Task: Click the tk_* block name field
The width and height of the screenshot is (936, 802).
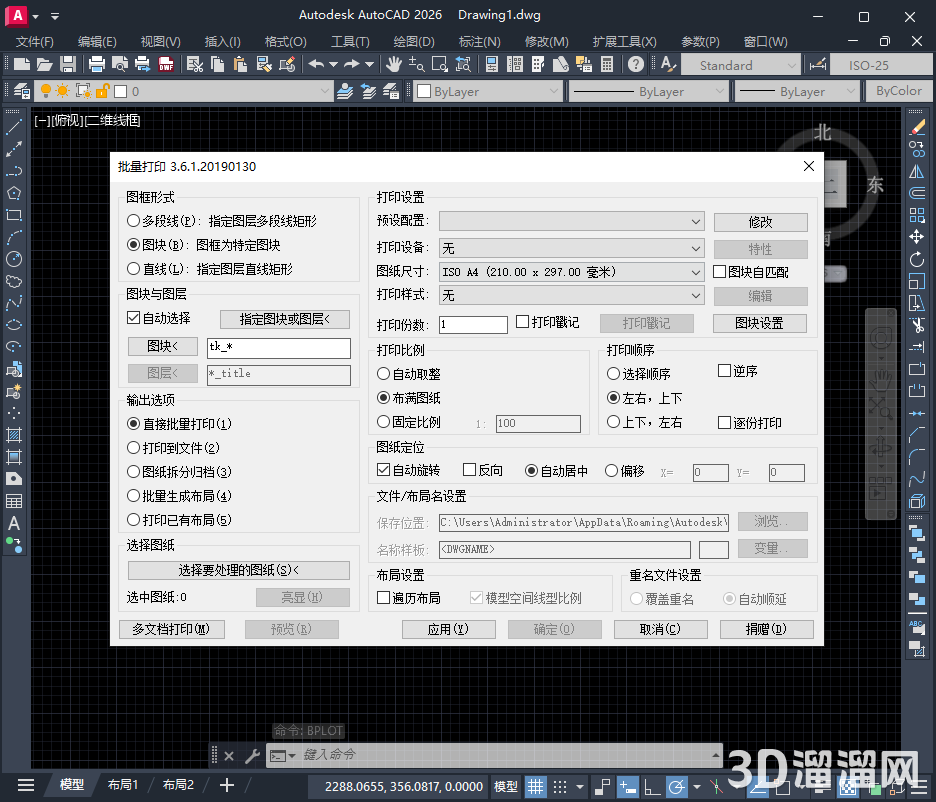Action: click(x=279, y=348)
